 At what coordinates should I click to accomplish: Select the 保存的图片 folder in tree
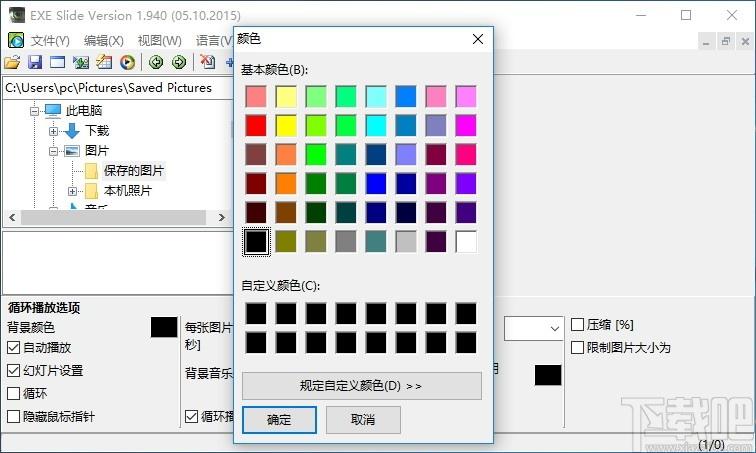tap(133, 171)
